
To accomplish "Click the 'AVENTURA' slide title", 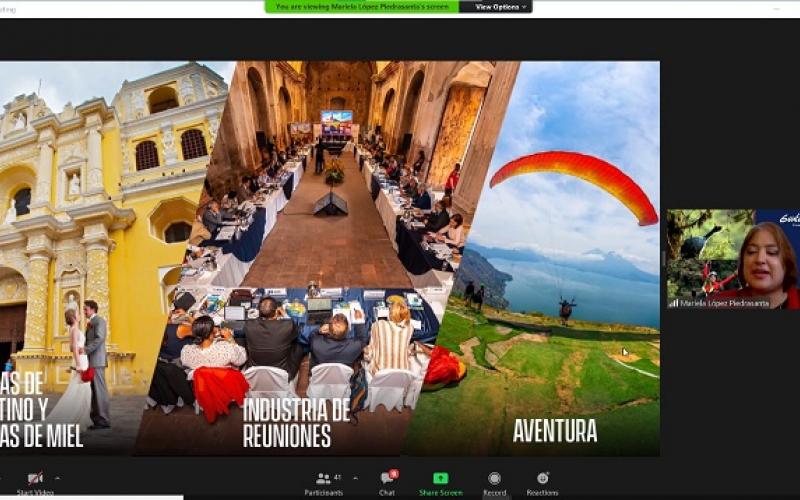I will pyautogui.click(x=555, y=431).
